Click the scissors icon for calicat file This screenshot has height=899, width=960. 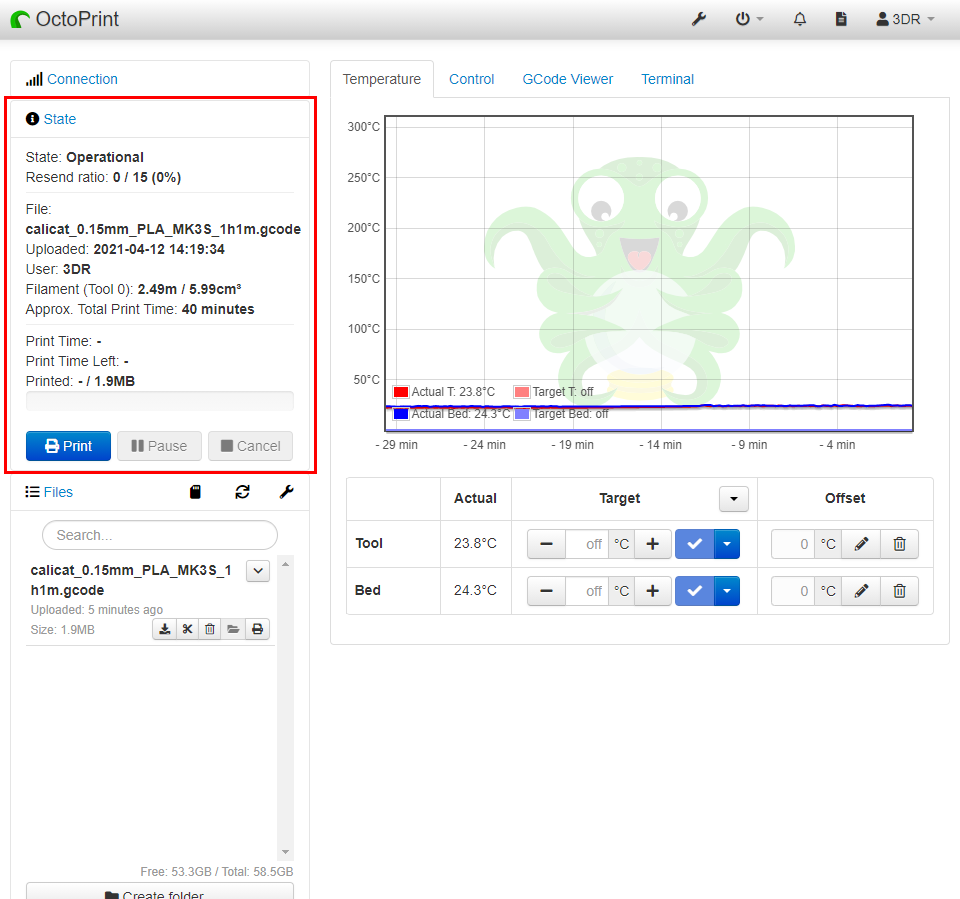[187, 629]
